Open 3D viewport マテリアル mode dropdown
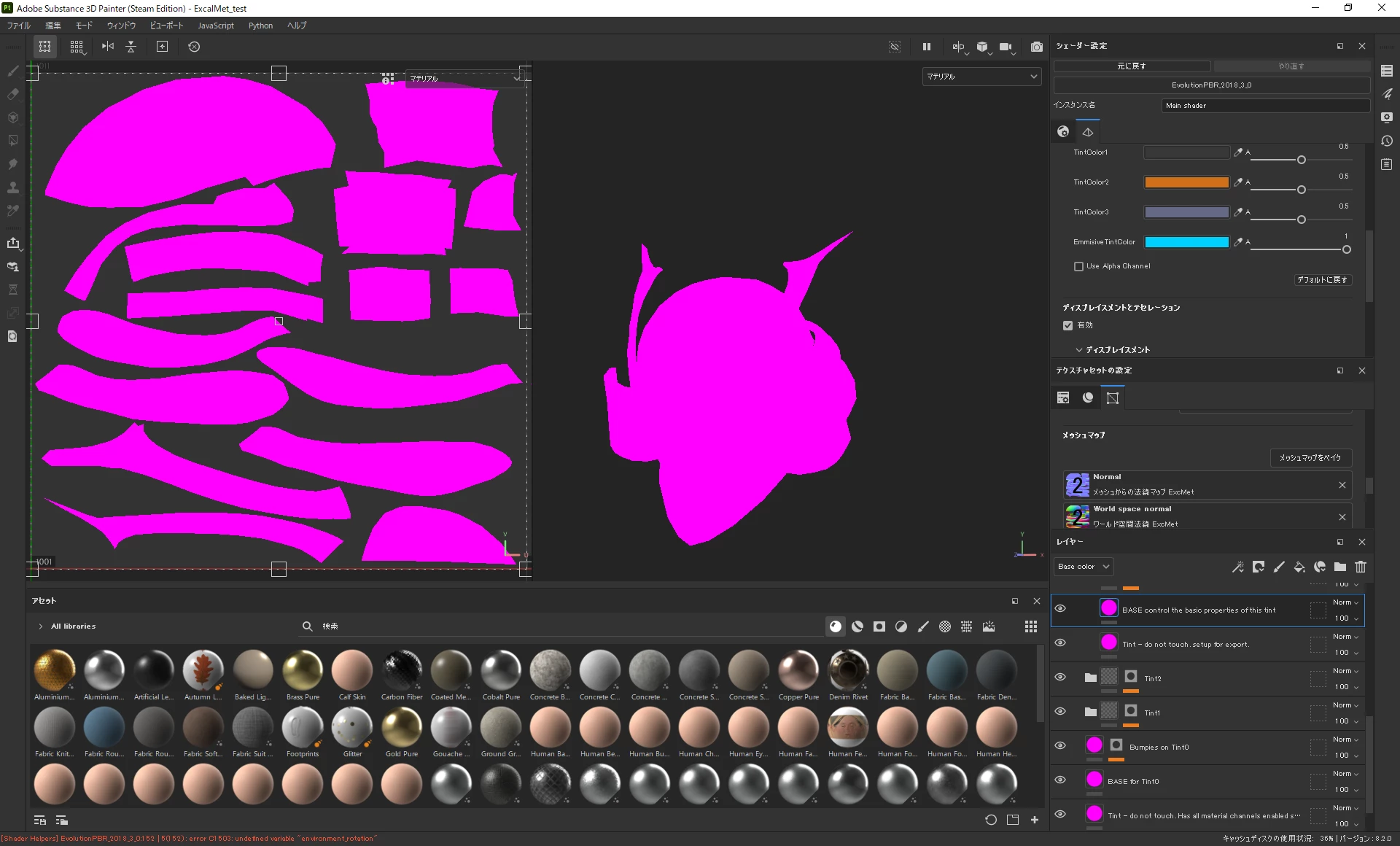 pyautogui.click(x=981, y=77)
